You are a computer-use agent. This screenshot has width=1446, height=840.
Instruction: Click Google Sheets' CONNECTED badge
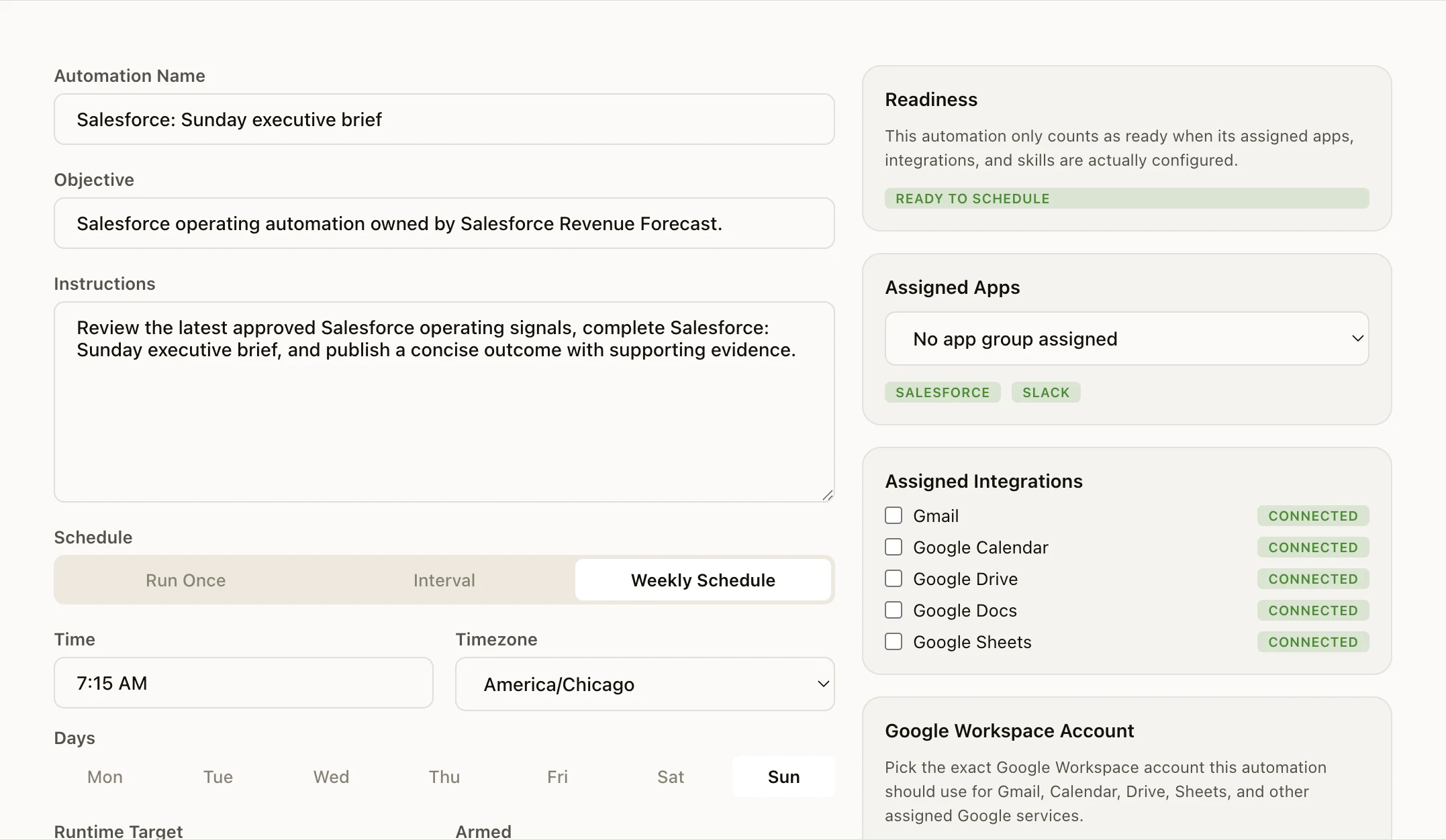point(1313,641)
